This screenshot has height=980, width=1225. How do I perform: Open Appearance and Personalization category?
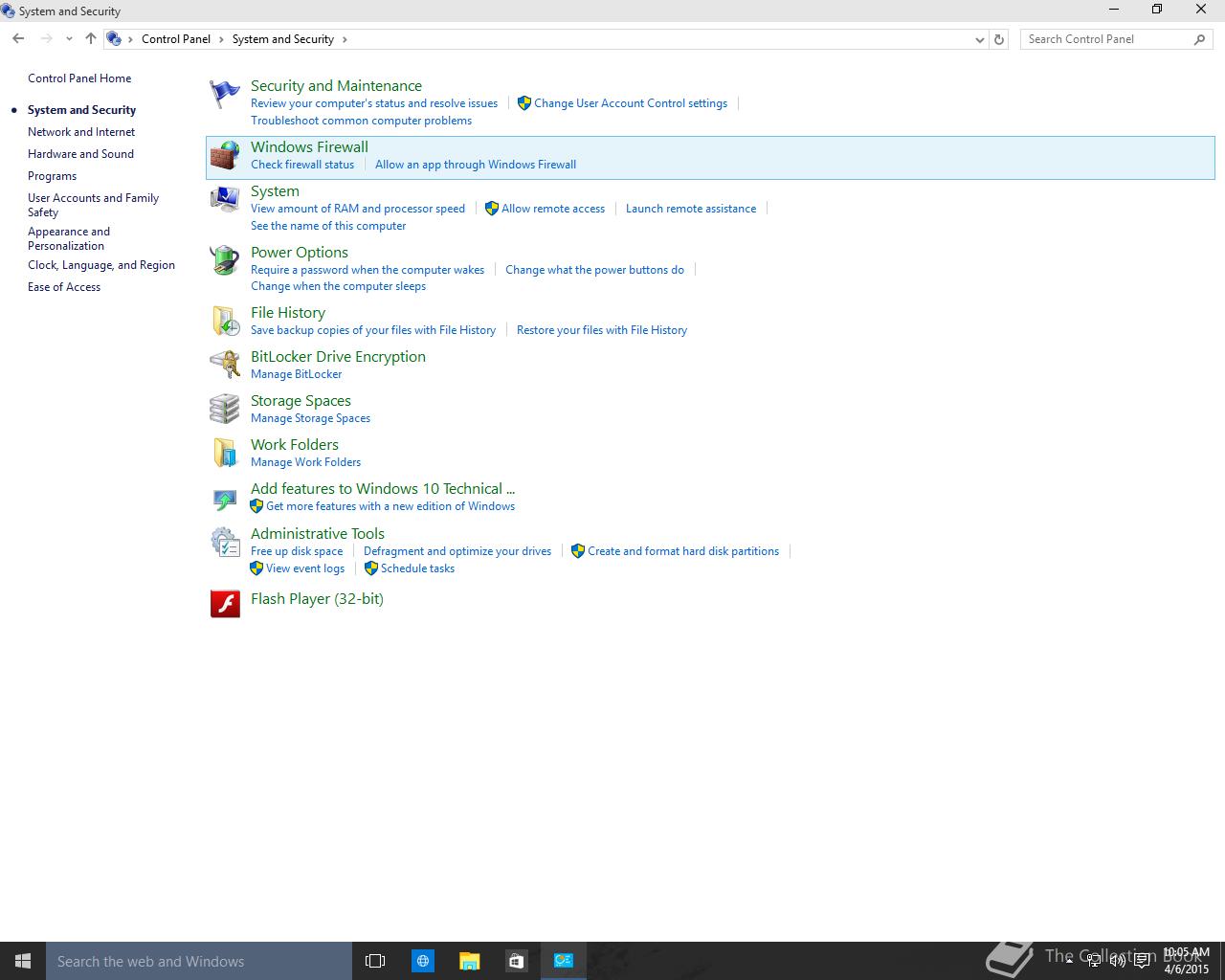coord(69,238)
